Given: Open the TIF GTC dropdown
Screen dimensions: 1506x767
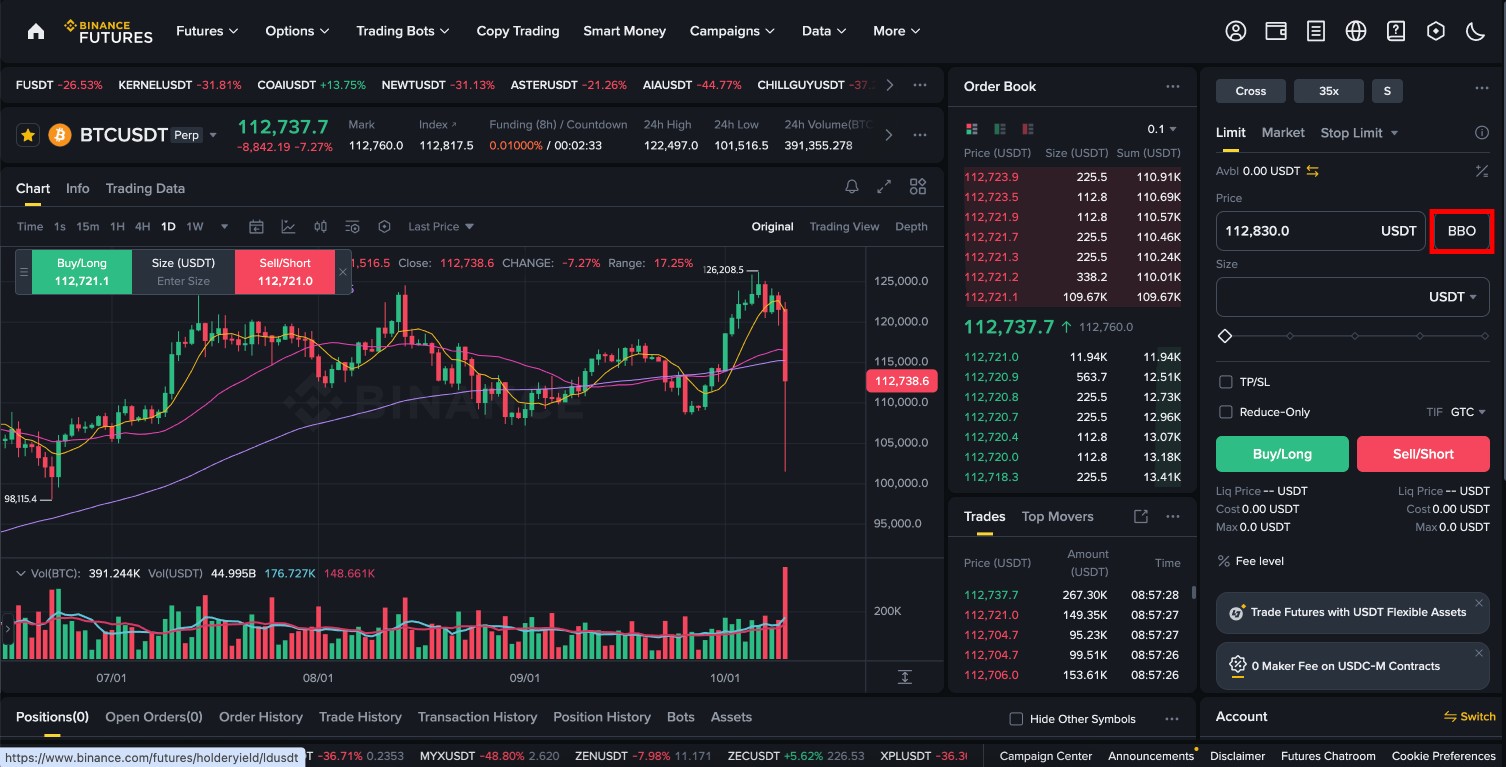Looking at the screenshot, I should pos(1468,412).
